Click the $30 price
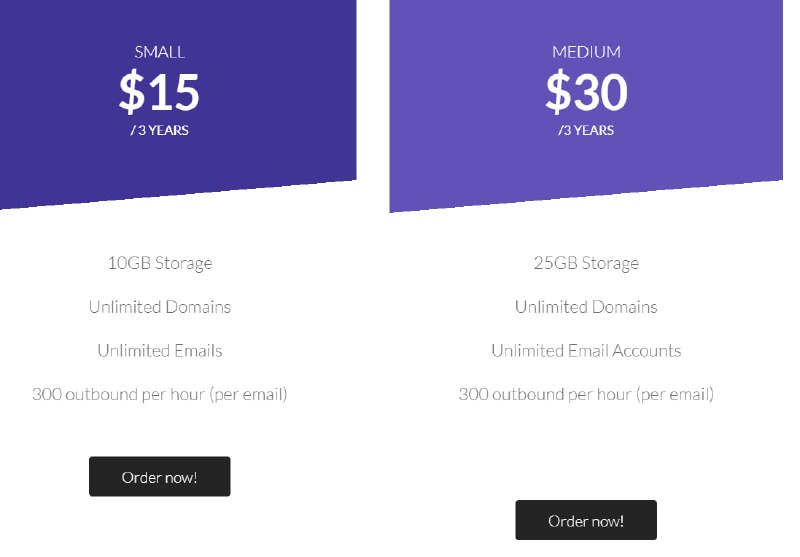Screen dimensions: 800x557 [586, 92]
